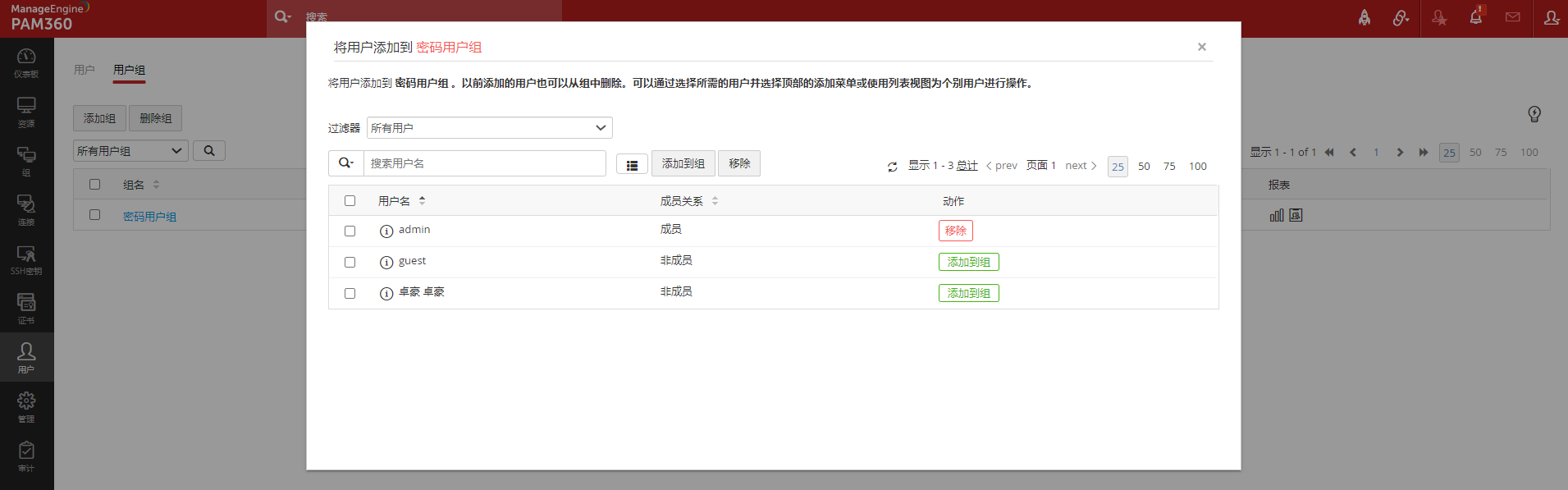Add guest using 添加到组 button
The width and height of the screenshot is (1568, 490).
[969, 262]
